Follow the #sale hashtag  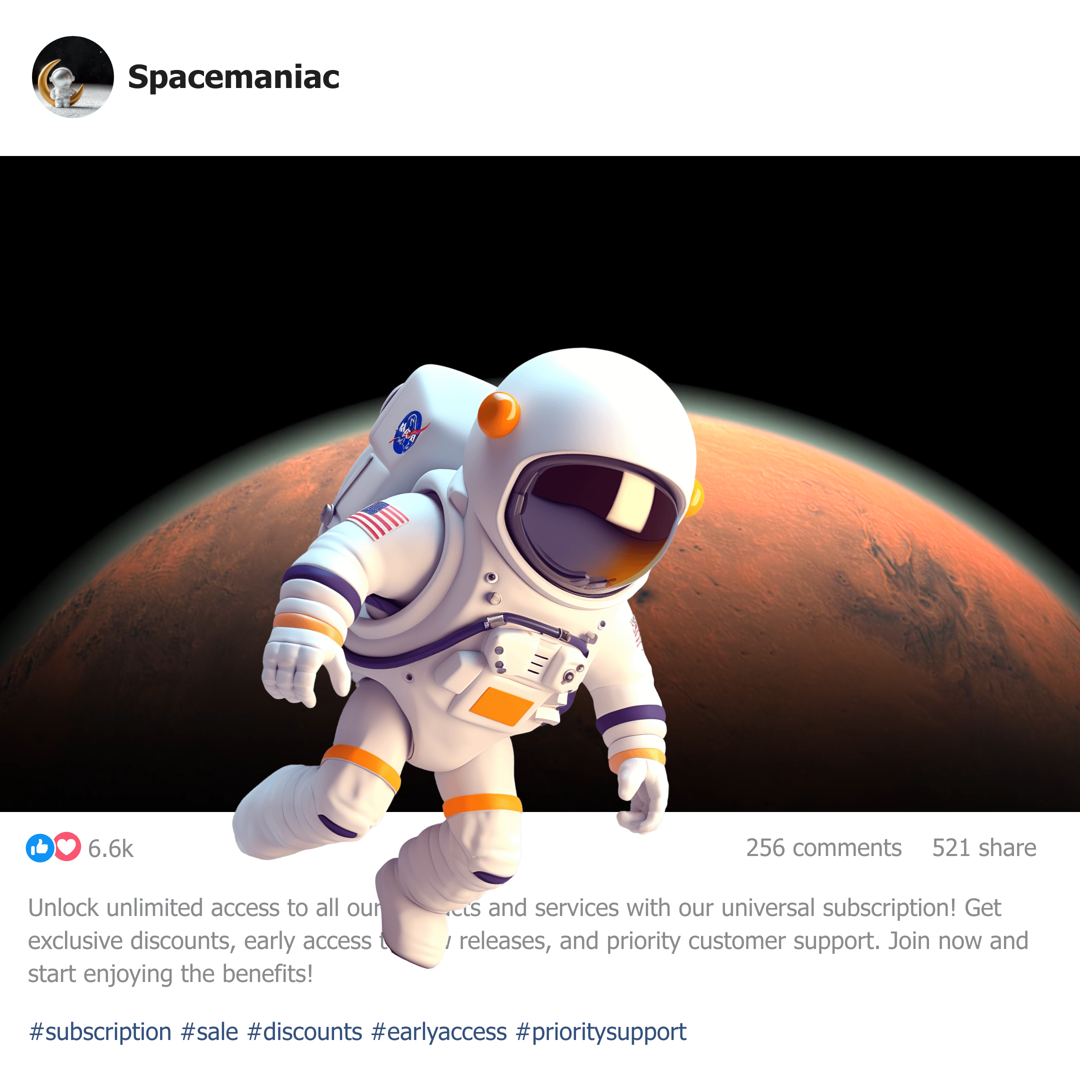pos(209,1032)
